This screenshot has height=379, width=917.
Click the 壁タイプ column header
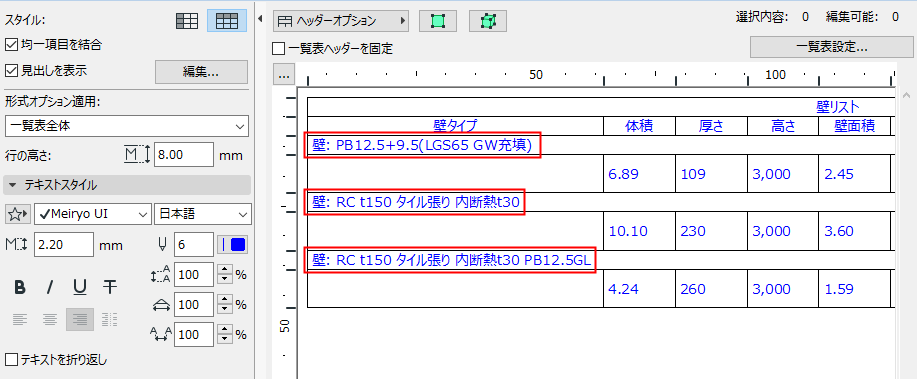(x=455, y=126)
